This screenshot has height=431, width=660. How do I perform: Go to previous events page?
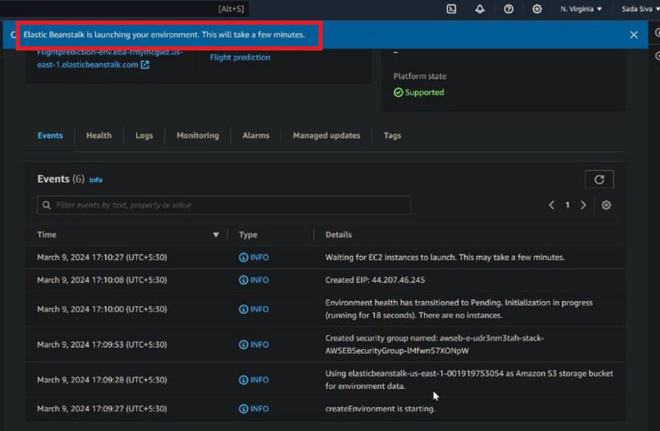(551, 205)
